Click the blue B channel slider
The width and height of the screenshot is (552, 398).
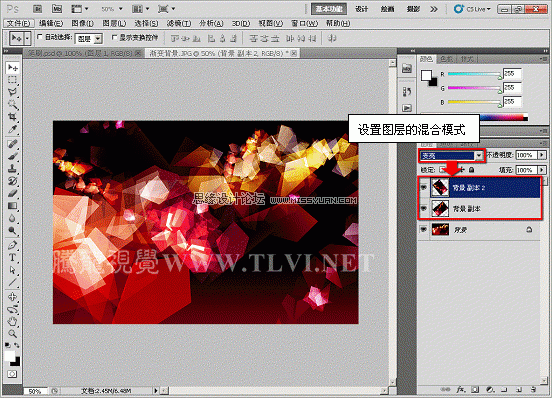pos(474,102)
